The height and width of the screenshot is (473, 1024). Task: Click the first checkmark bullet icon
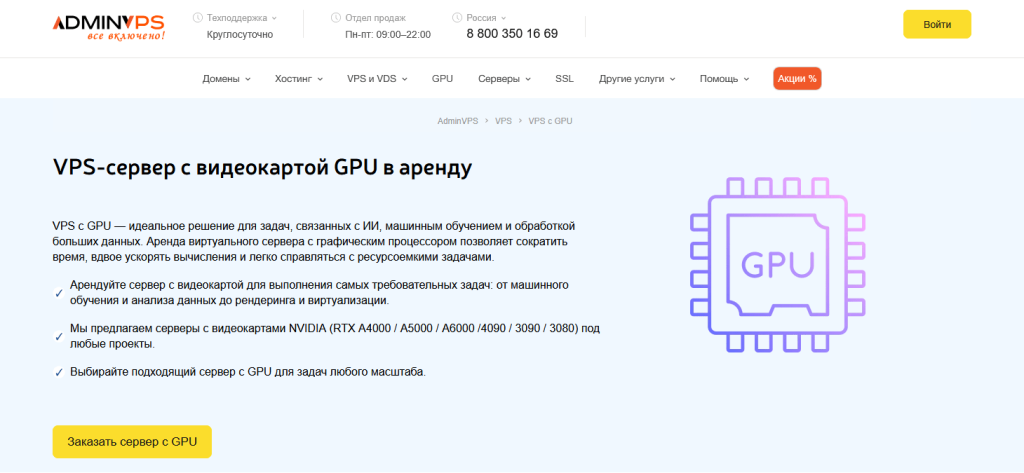pyautogui.click(x=59, y=293)
